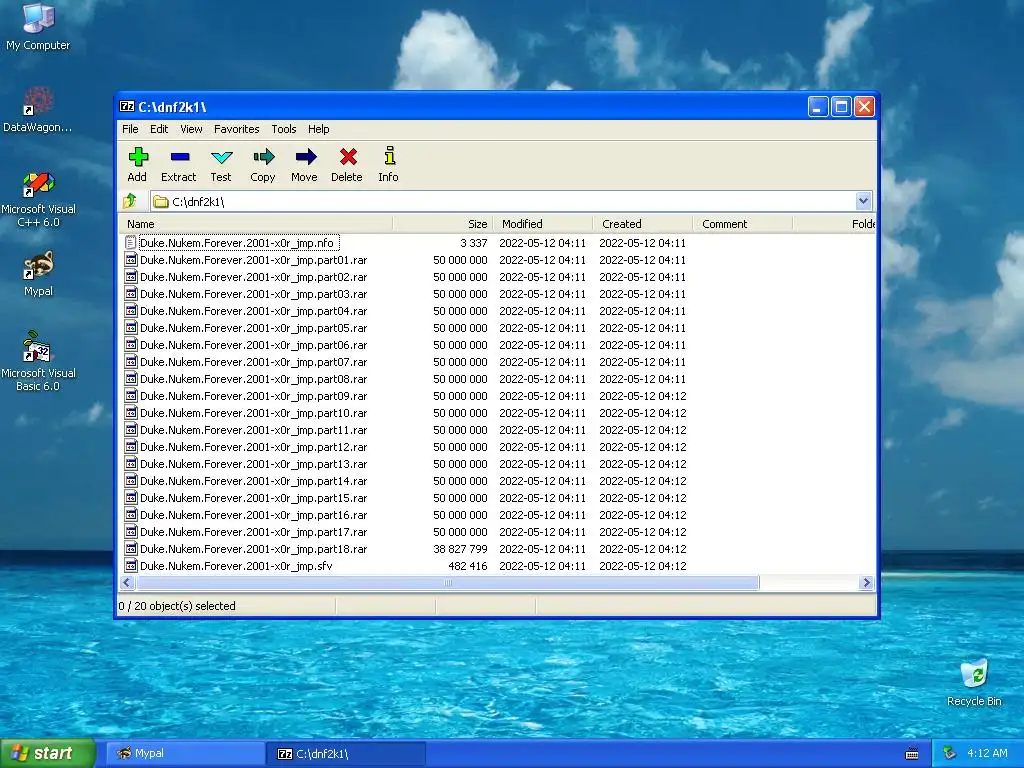This screenshot has height=768, width=1024.
Task: Sort by the Created column header
Action: pyautogui.click(x=643, y=224)
